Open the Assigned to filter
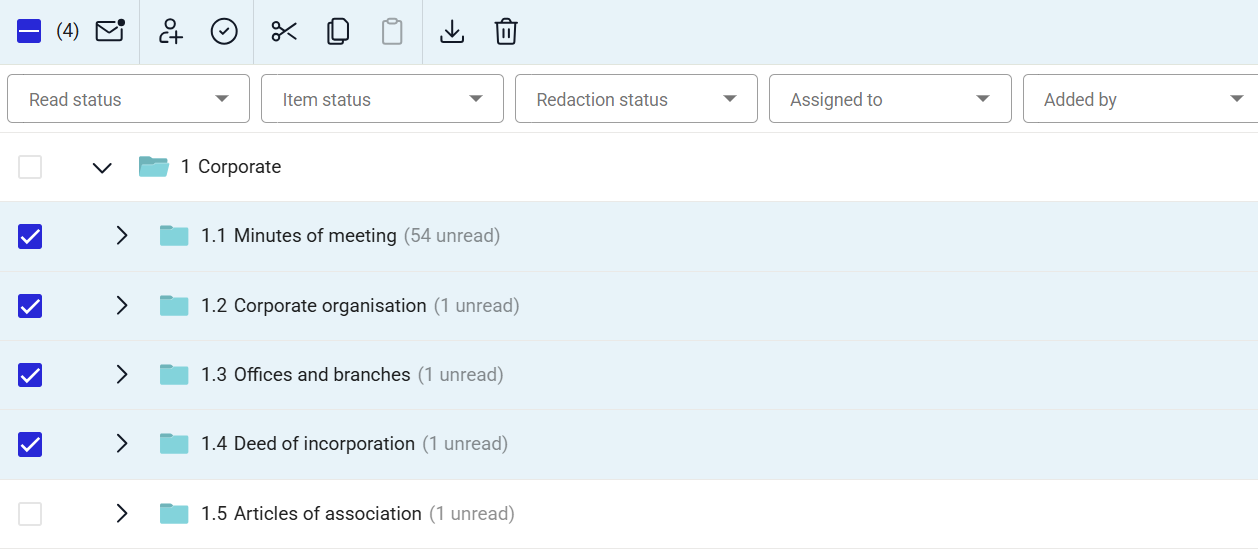 [x=890, y=99]
